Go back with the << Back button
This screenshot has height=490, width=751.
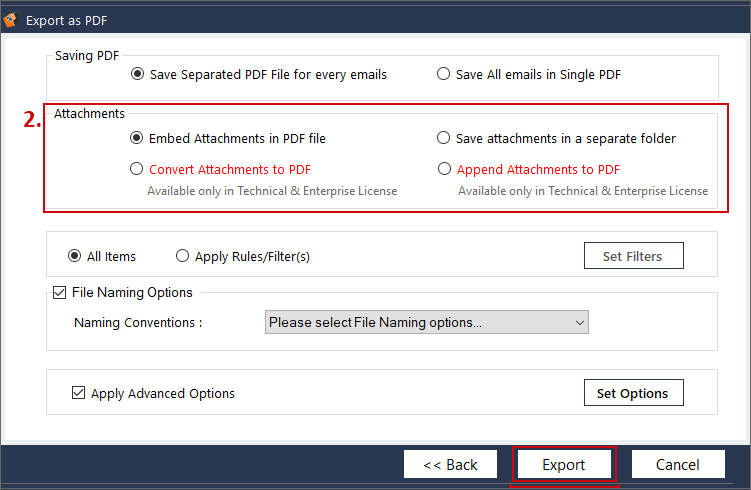[450, 465]
